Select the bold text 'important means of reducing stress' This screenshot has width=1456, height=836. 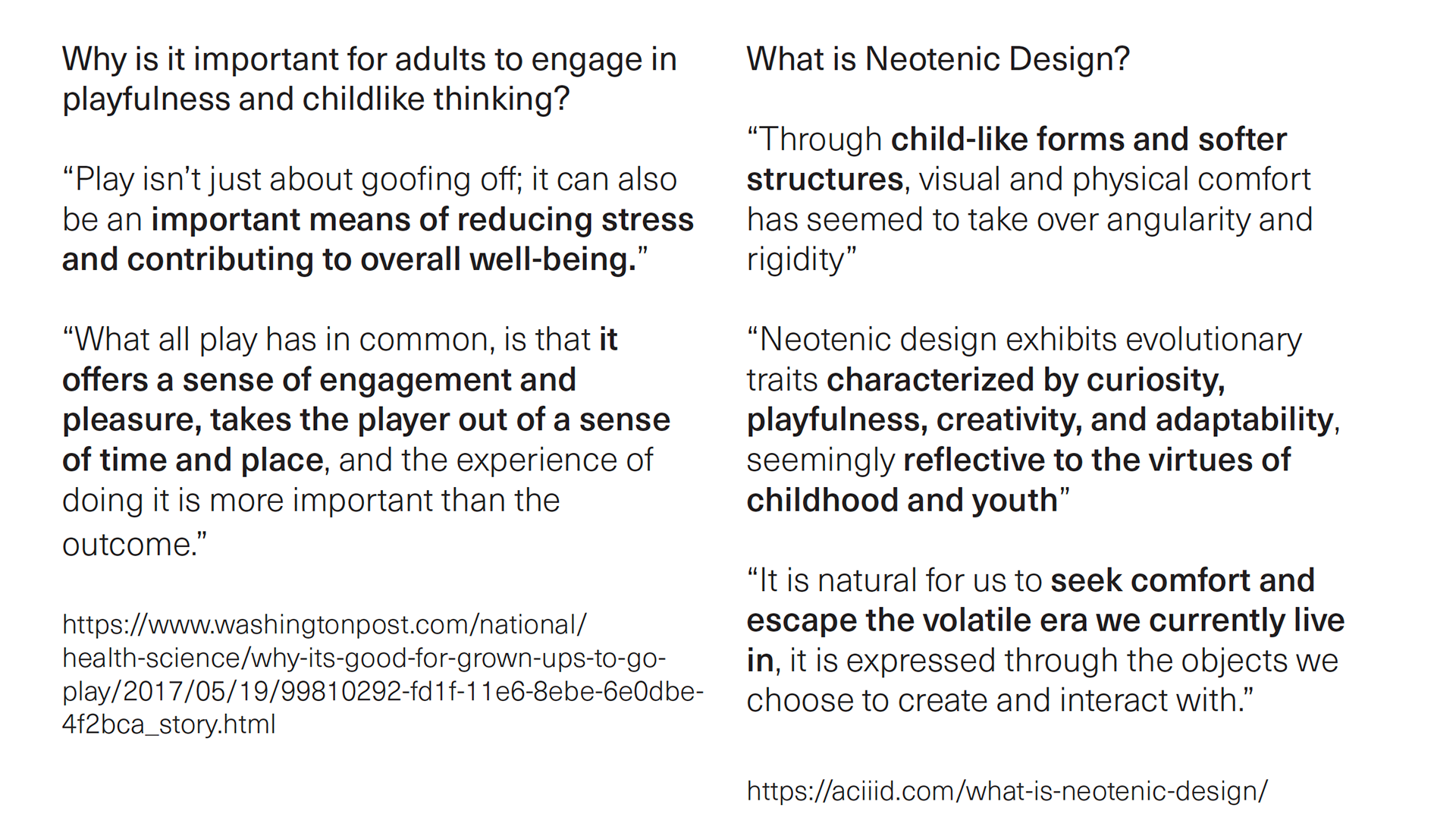pyautogui.click(x=422, y=219)
